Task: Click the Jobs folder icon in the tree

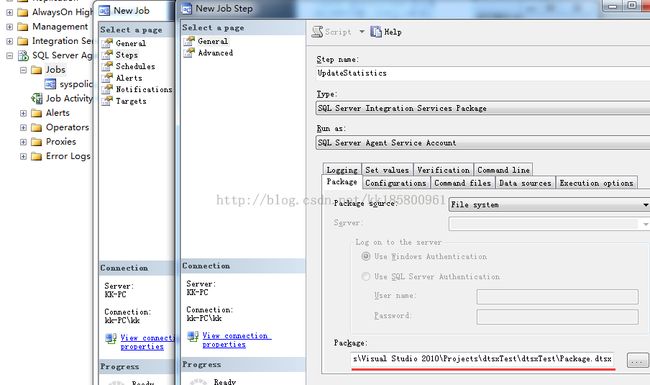Action: 37,70
